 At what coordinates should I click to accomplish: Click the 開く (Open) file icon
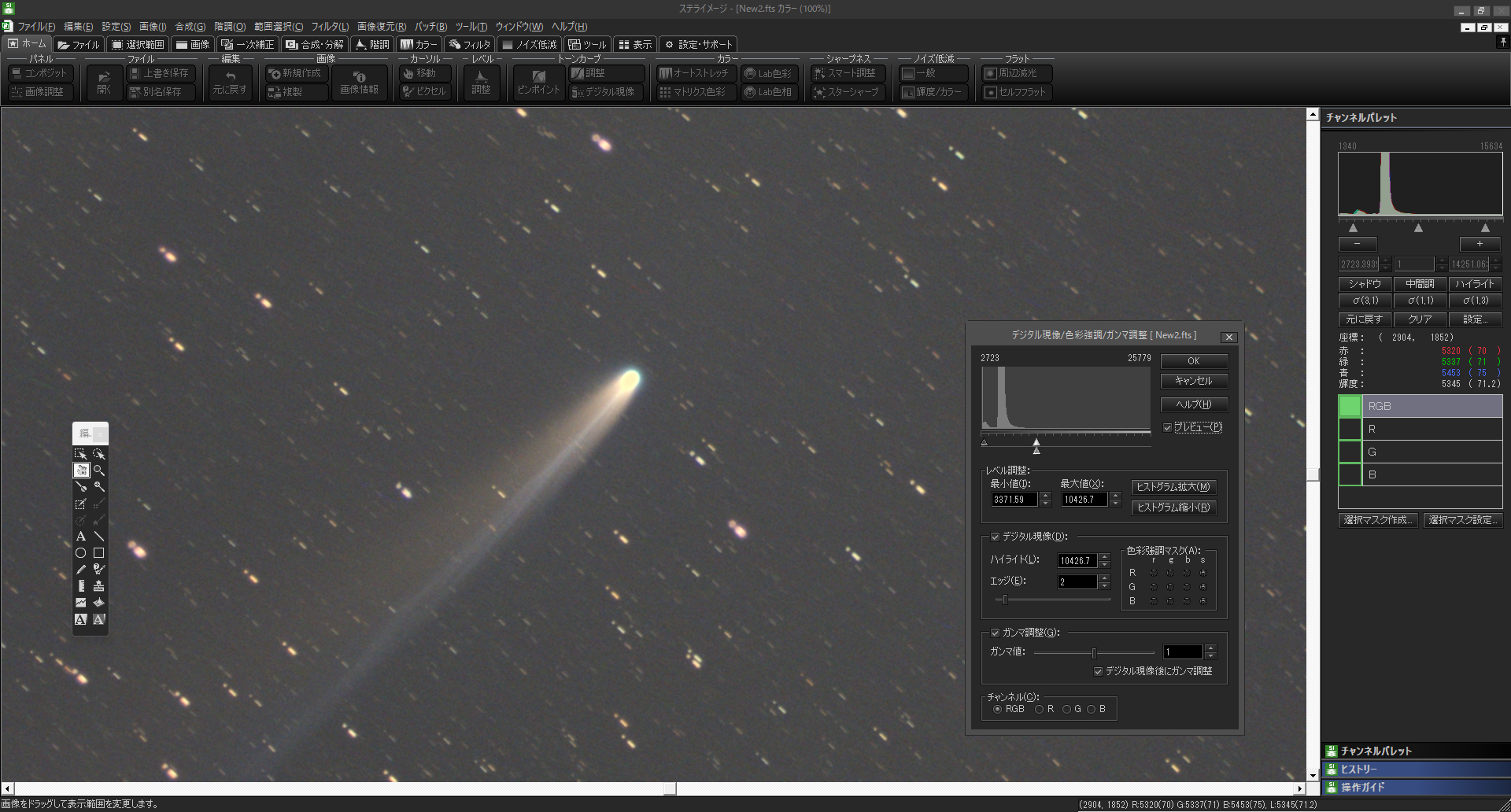(104, 82)
